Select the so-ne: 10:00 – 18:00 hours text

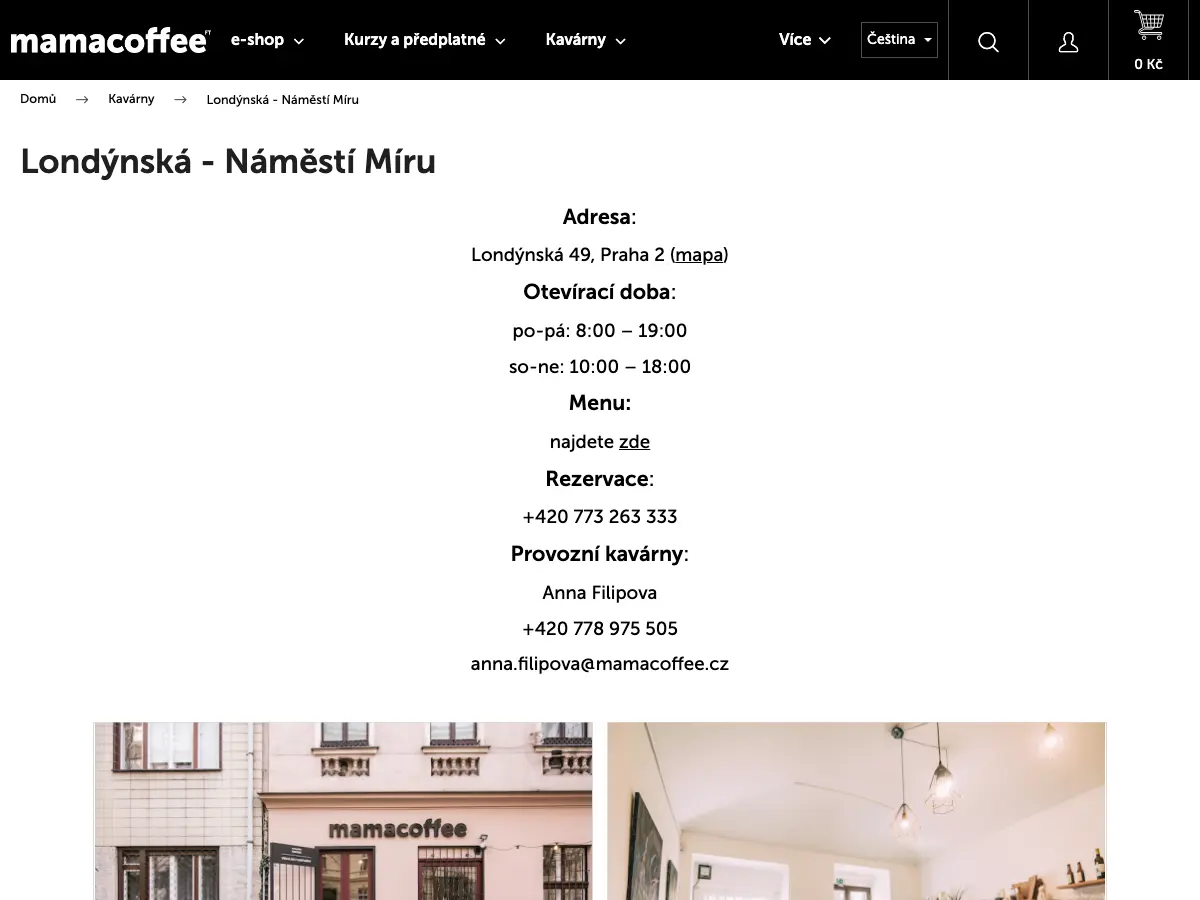pos(600,367)
